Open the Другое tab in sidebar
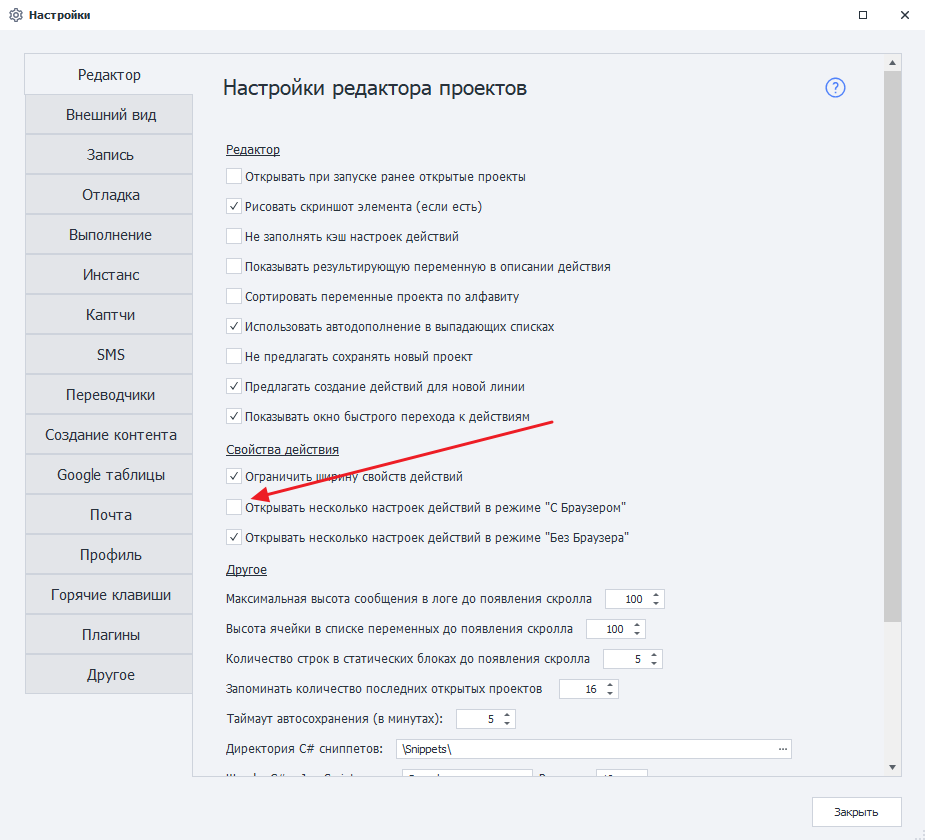 pos(109,675)
